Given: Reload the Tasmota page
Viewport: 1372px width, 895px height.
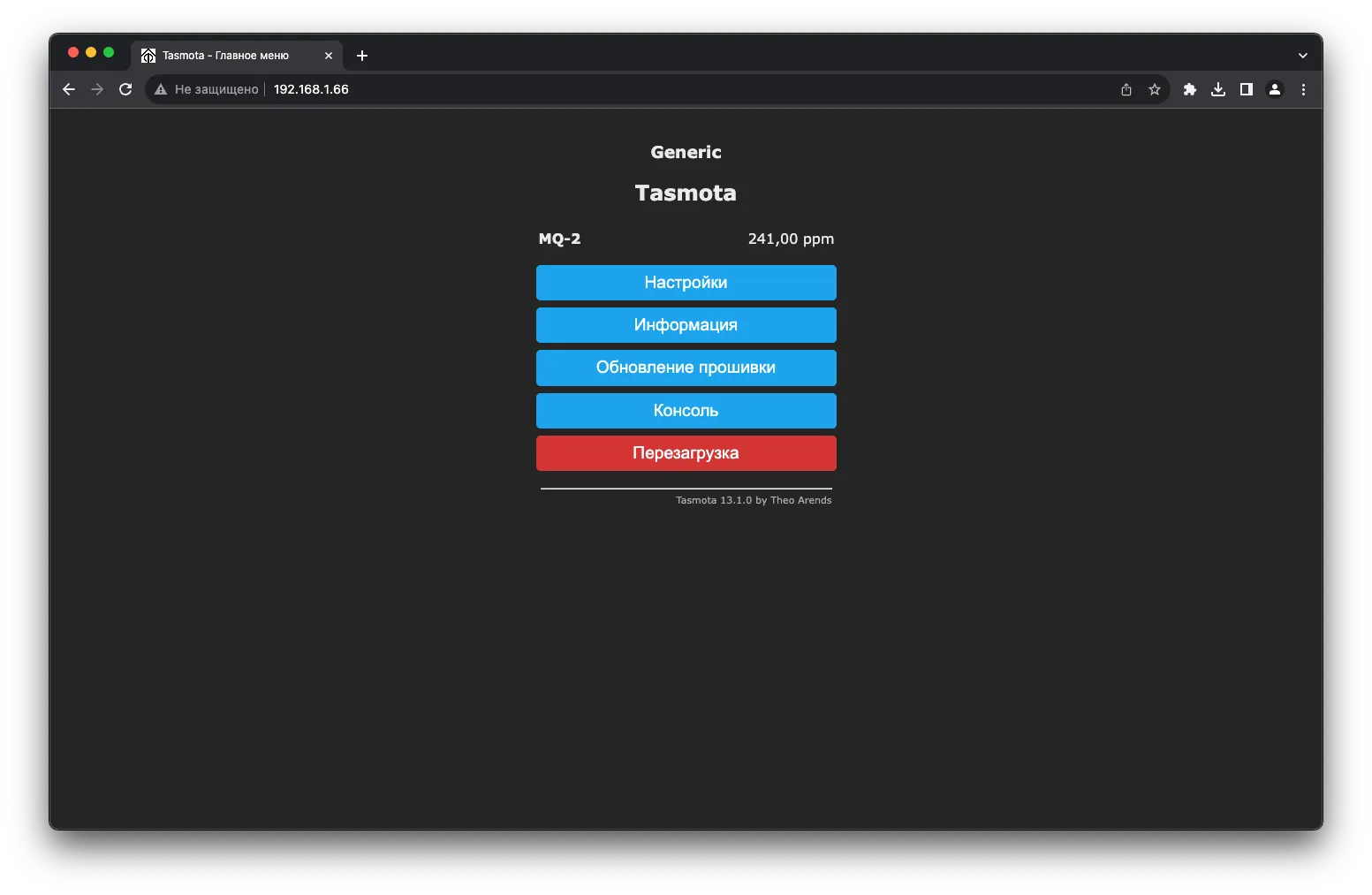Looking at the screenshot, I should (x=125, y=89).
